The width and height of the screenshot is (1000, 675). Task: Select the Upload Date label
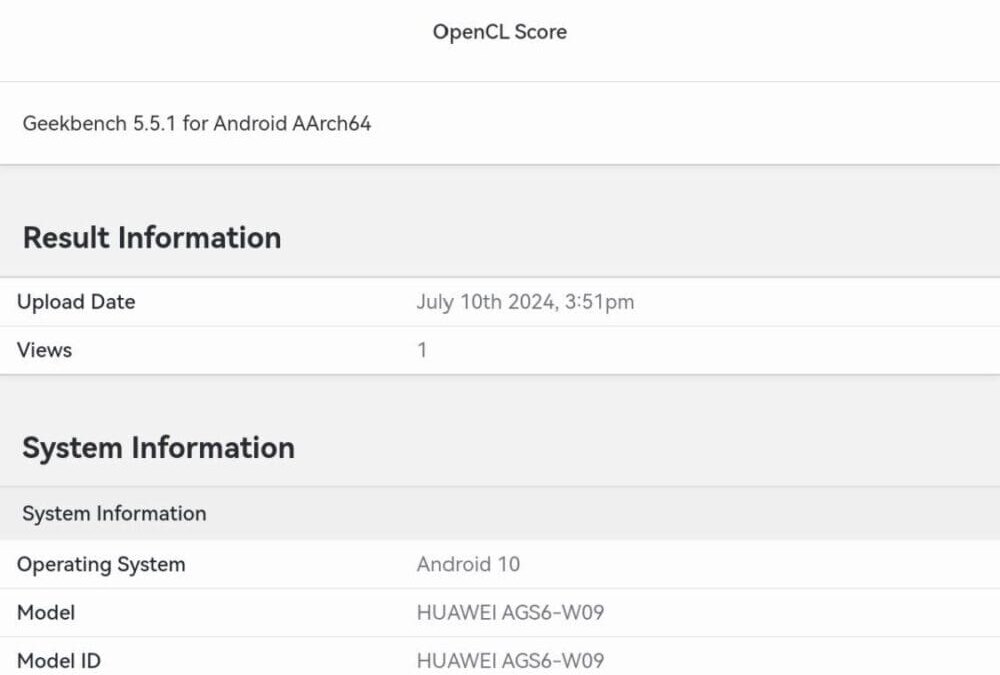coord(76,302)
